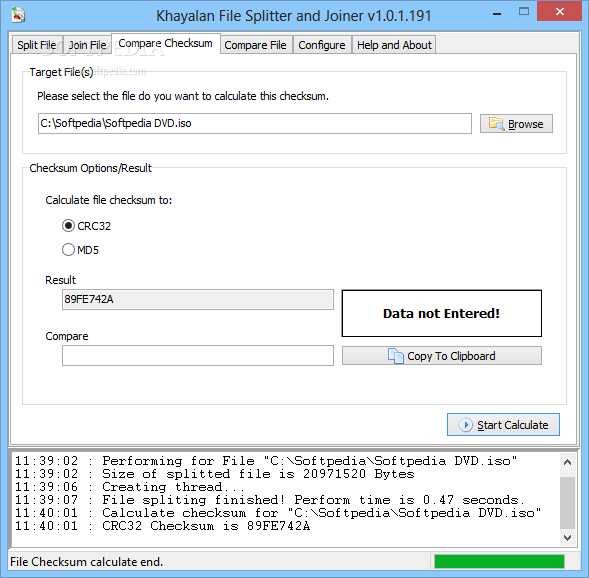Image resolution: width=589 pixels, height=578 pixels.
Task: Click the empty Compare input field
Action: click(x=198, y=355)
